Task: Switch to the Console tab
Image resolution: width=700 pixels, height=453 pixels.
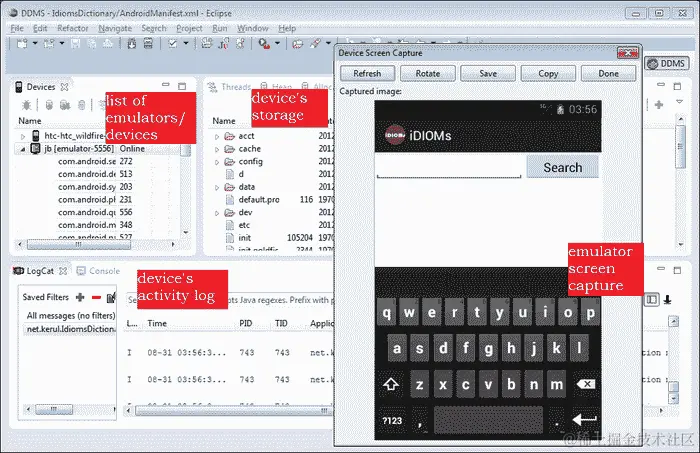Action: click(99, 271)
